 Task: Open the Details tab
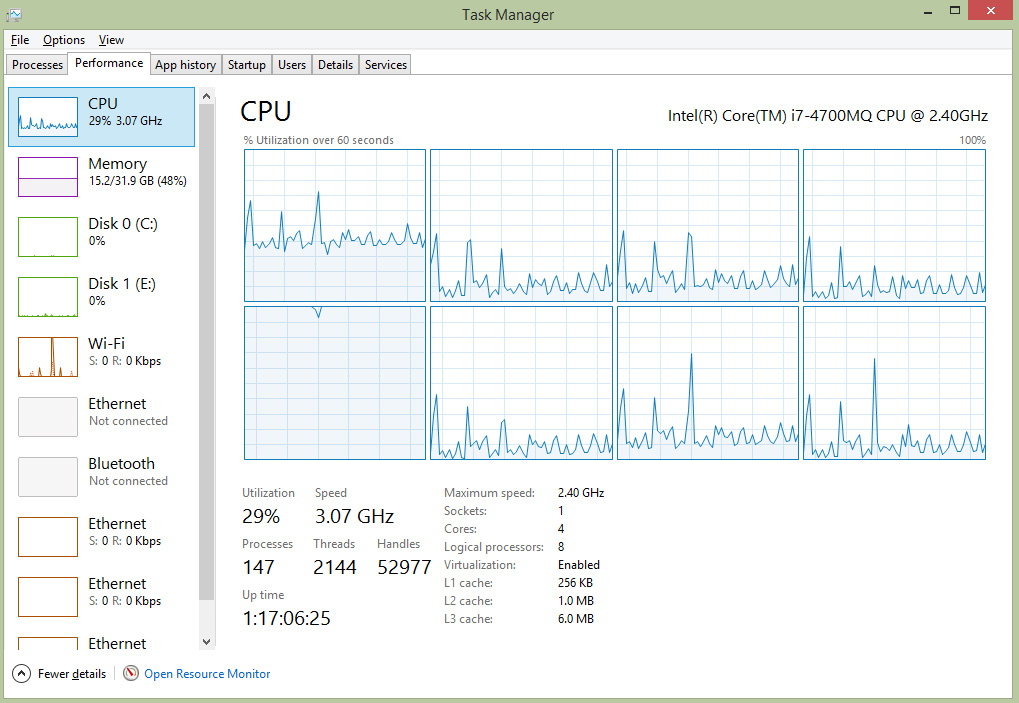(x=335, y=64)
